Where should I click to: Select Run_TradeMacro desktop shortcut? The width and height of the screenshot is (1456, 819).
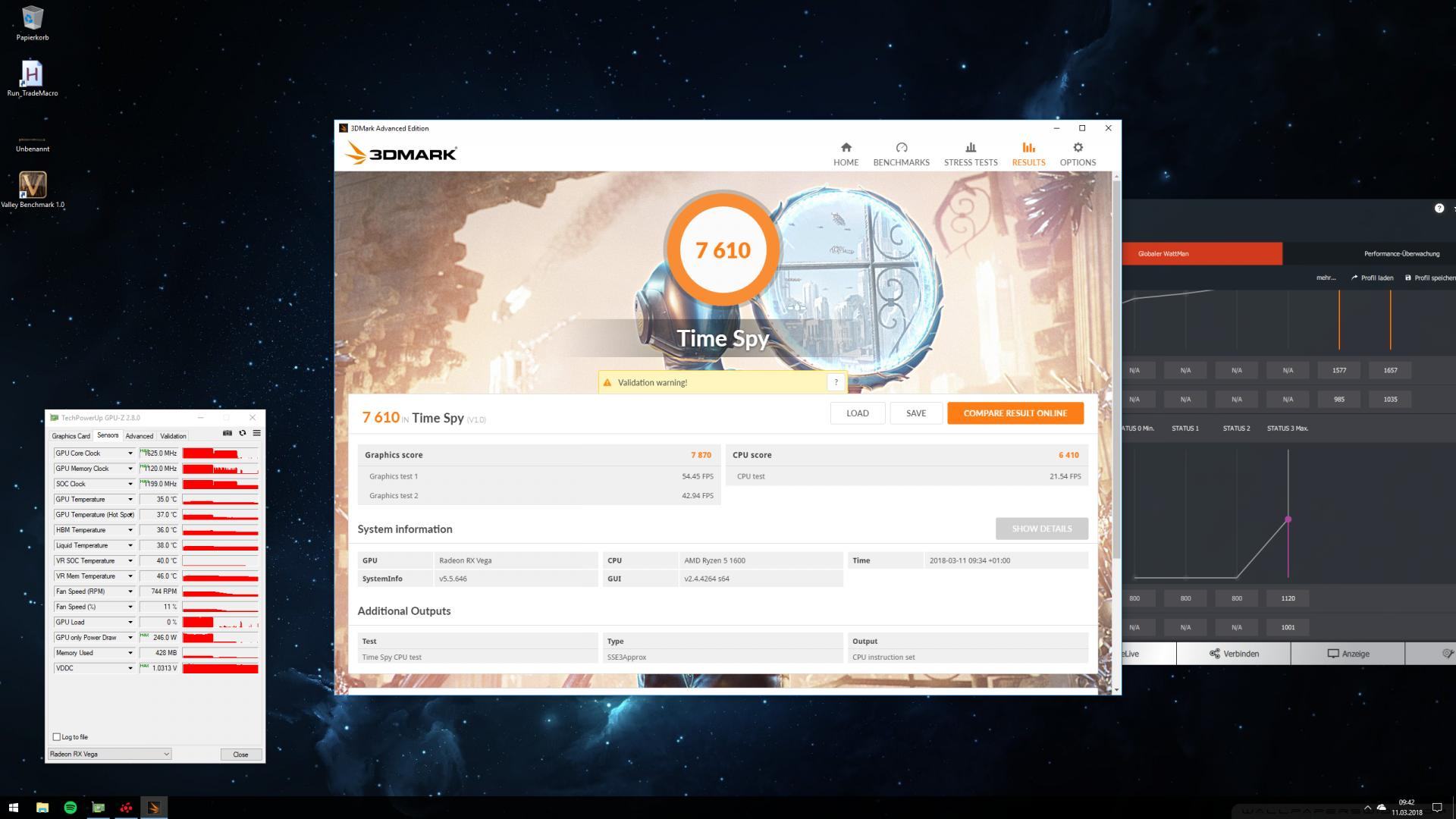(x=32, y=78)
